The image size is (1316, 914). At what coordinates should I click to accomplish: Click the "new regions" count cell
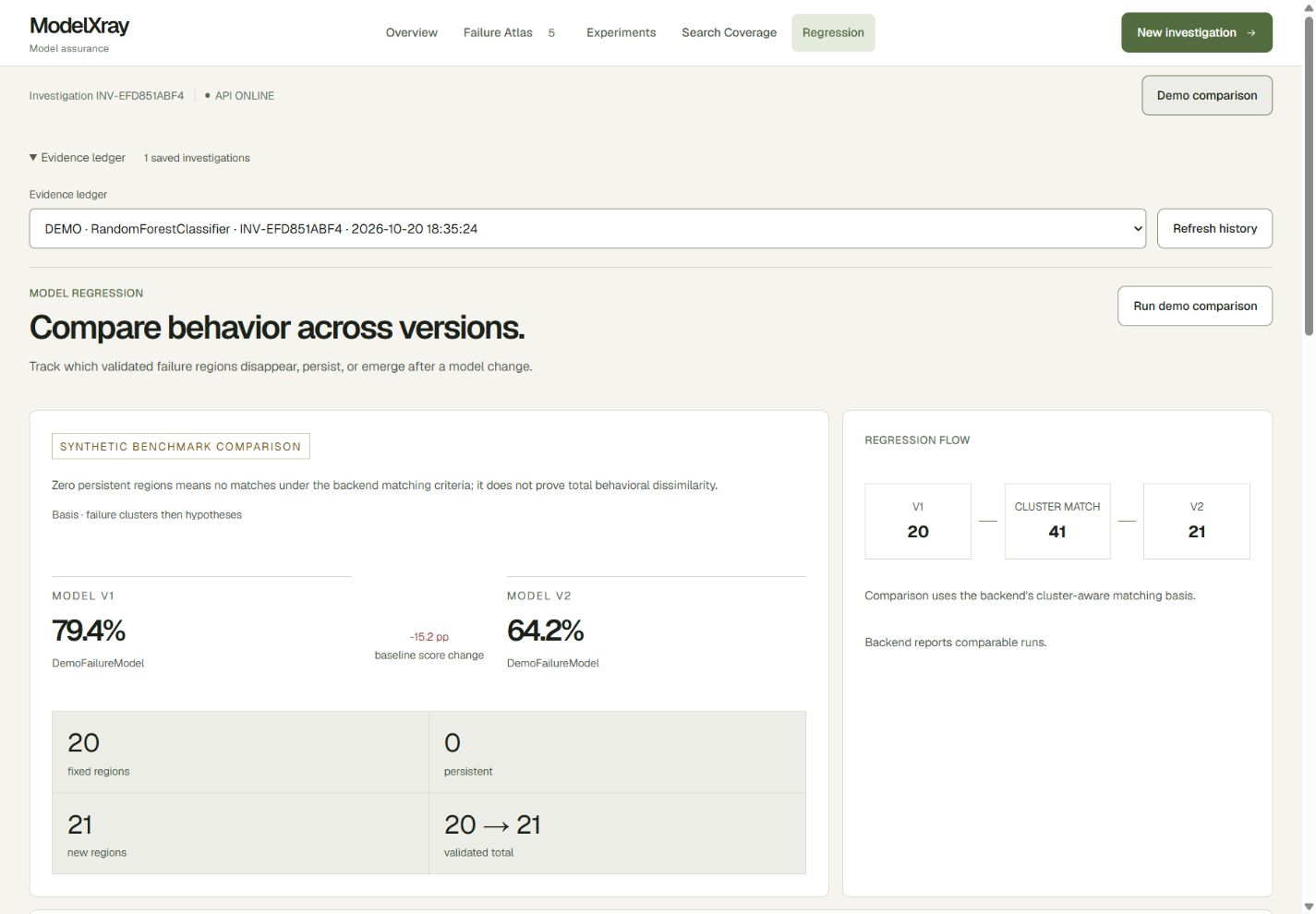click(x=240, y=834)
